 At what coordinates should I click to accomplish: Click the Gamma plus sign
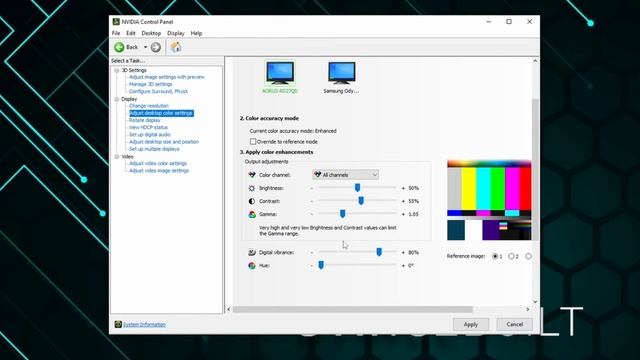(x=403, y=214)
